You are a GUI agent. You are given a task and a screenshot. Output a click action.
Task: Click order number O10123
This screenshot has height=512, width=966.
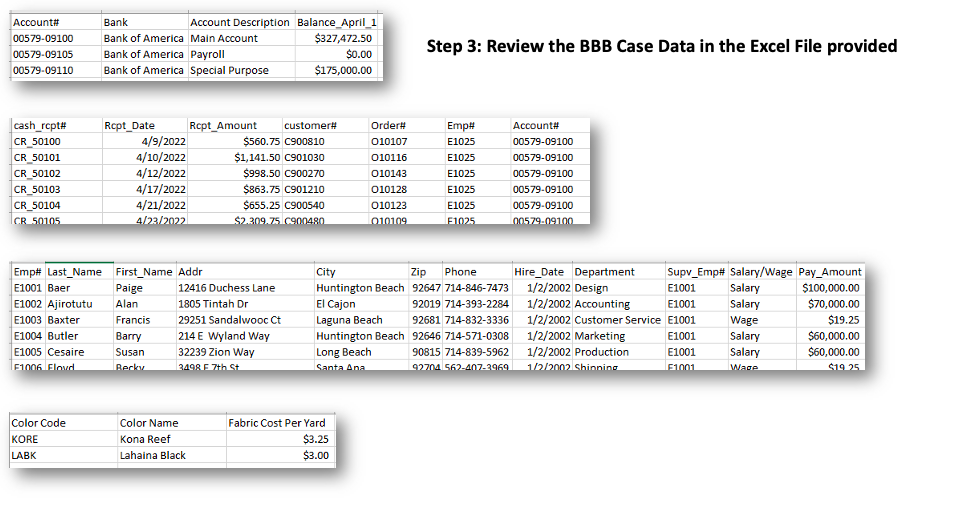389,205
